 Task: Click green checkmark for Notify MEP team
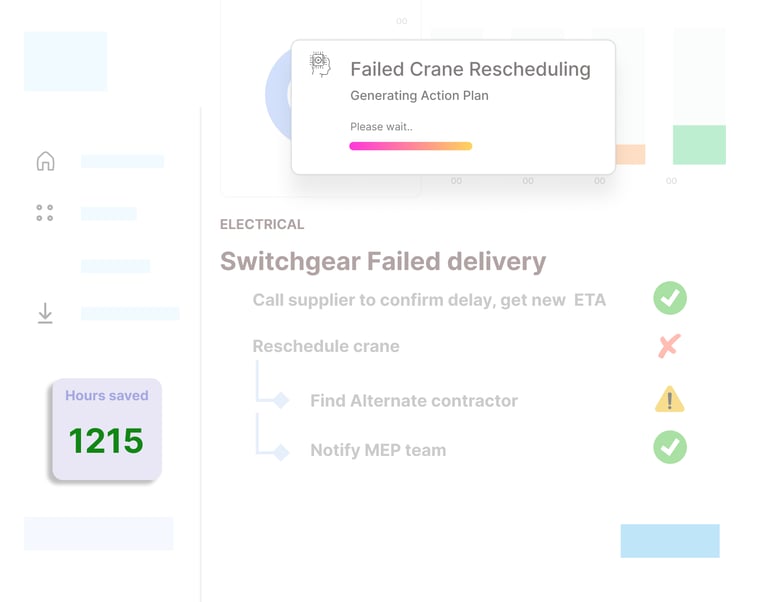[x=670, y=447]
